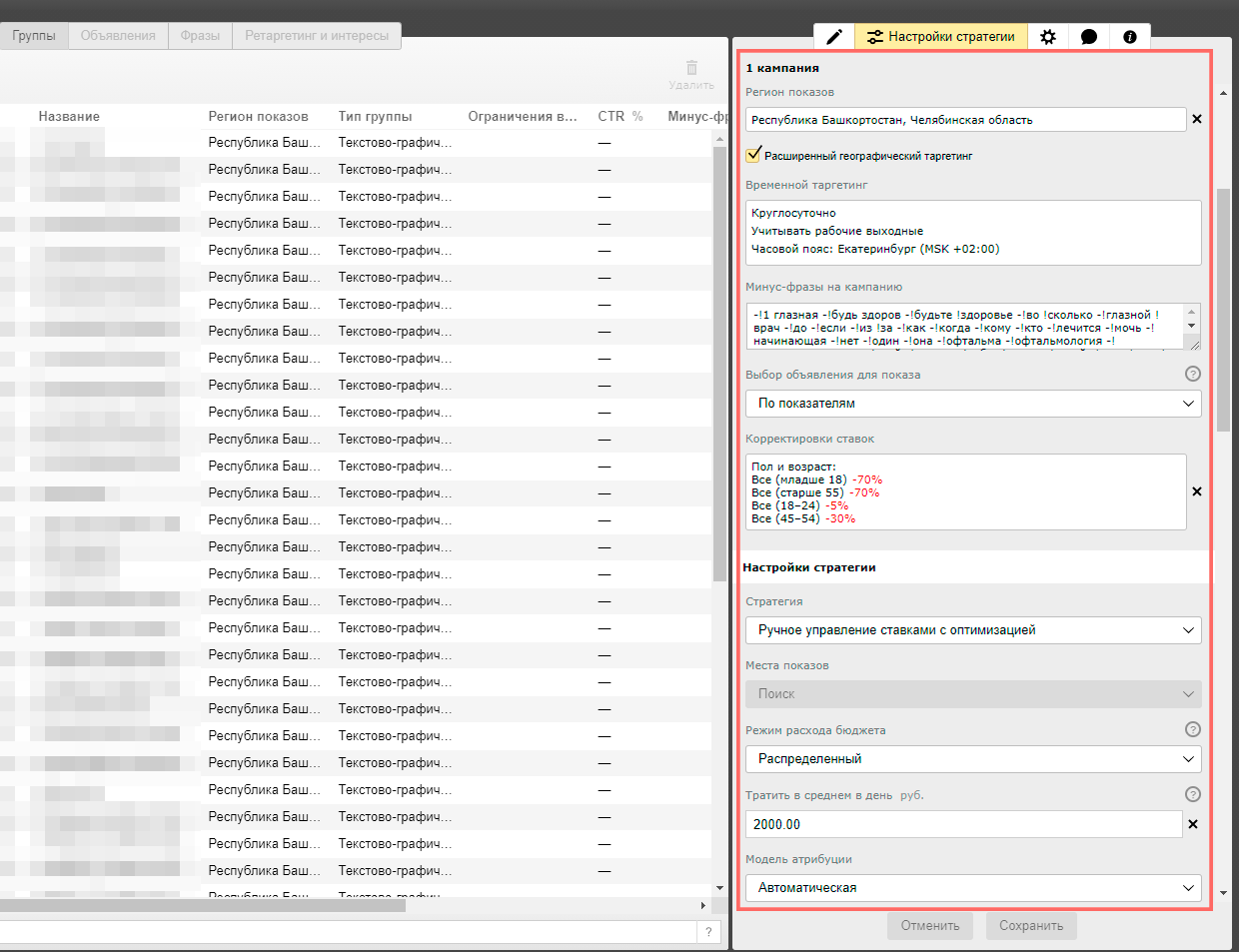Expand the Модель атрибуции Автоматическая dropdown
1239x952 pixels.
tap(973, 887)
